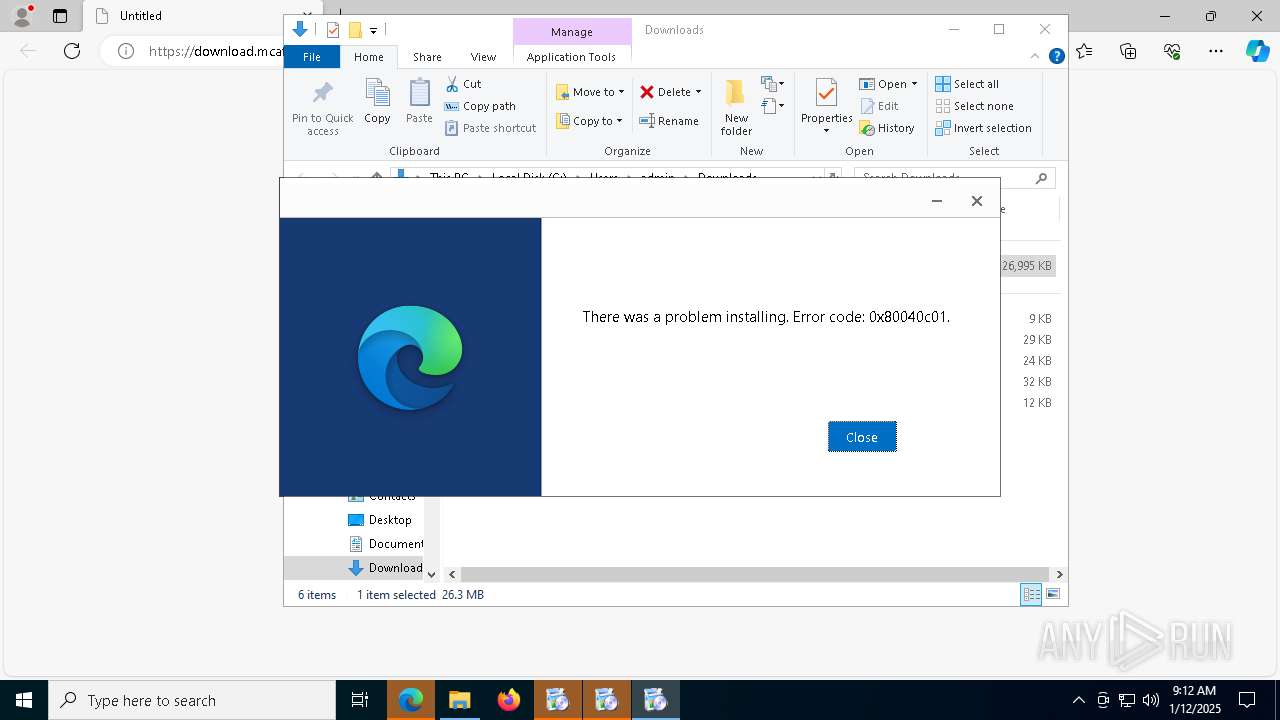Open the Application Tools tab
This screenshot has width=1280, height=720.
point(571,57)
